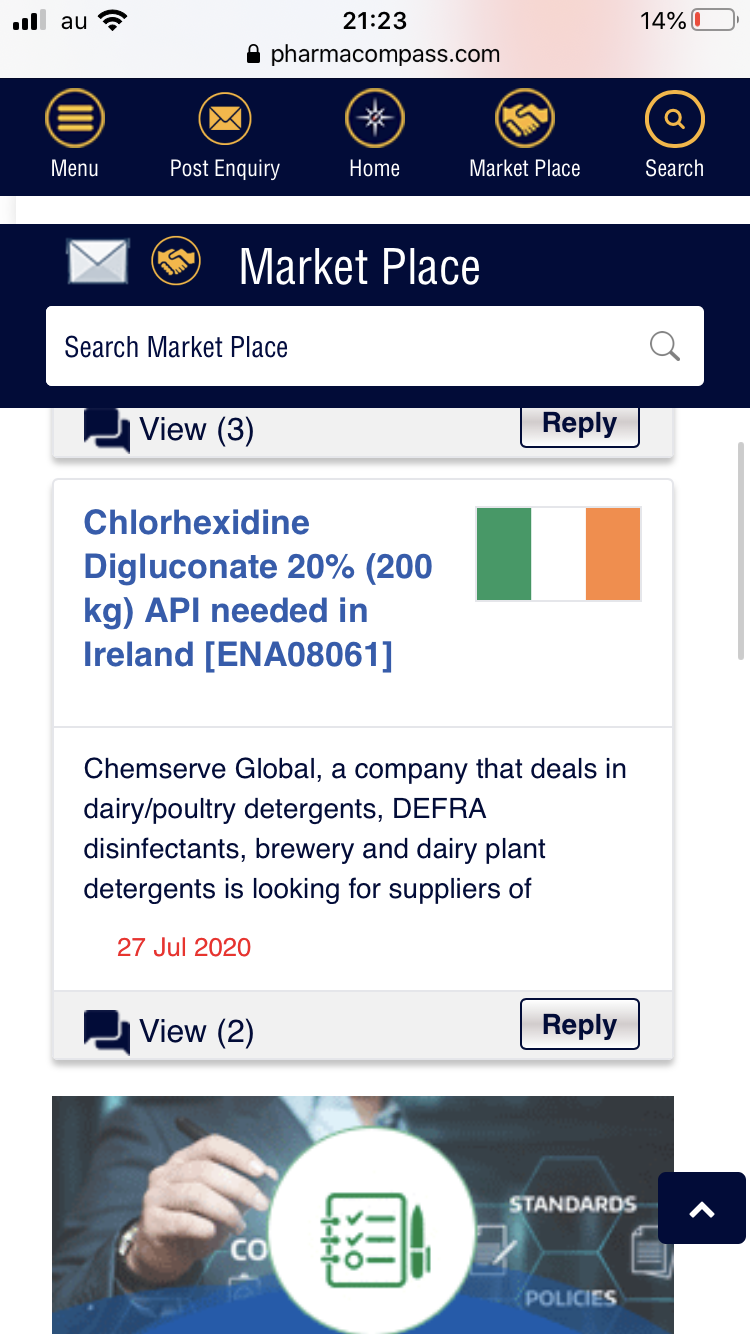Open the standards and policies banner image

(x=363, y=1214)
